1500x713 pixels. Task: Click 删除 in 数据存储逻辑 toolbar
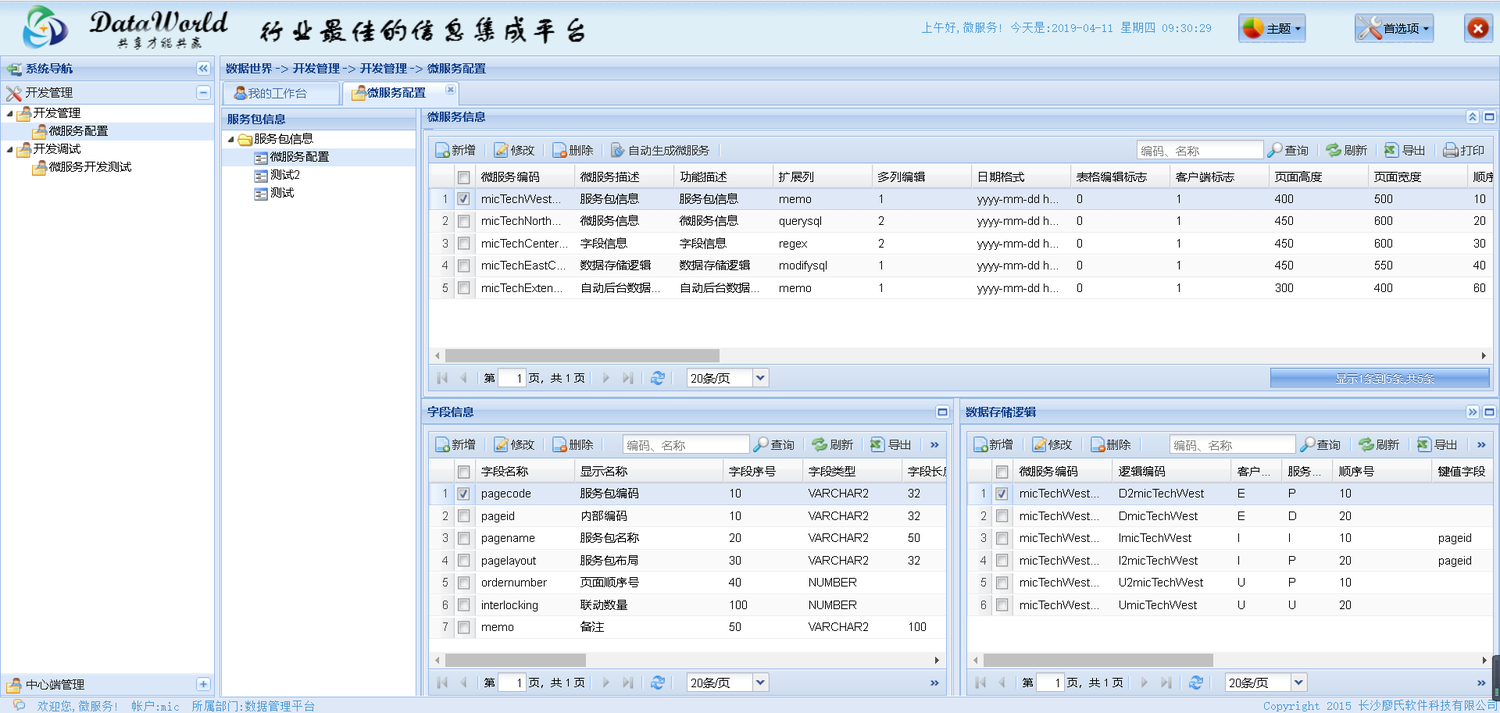point(1111,445)
